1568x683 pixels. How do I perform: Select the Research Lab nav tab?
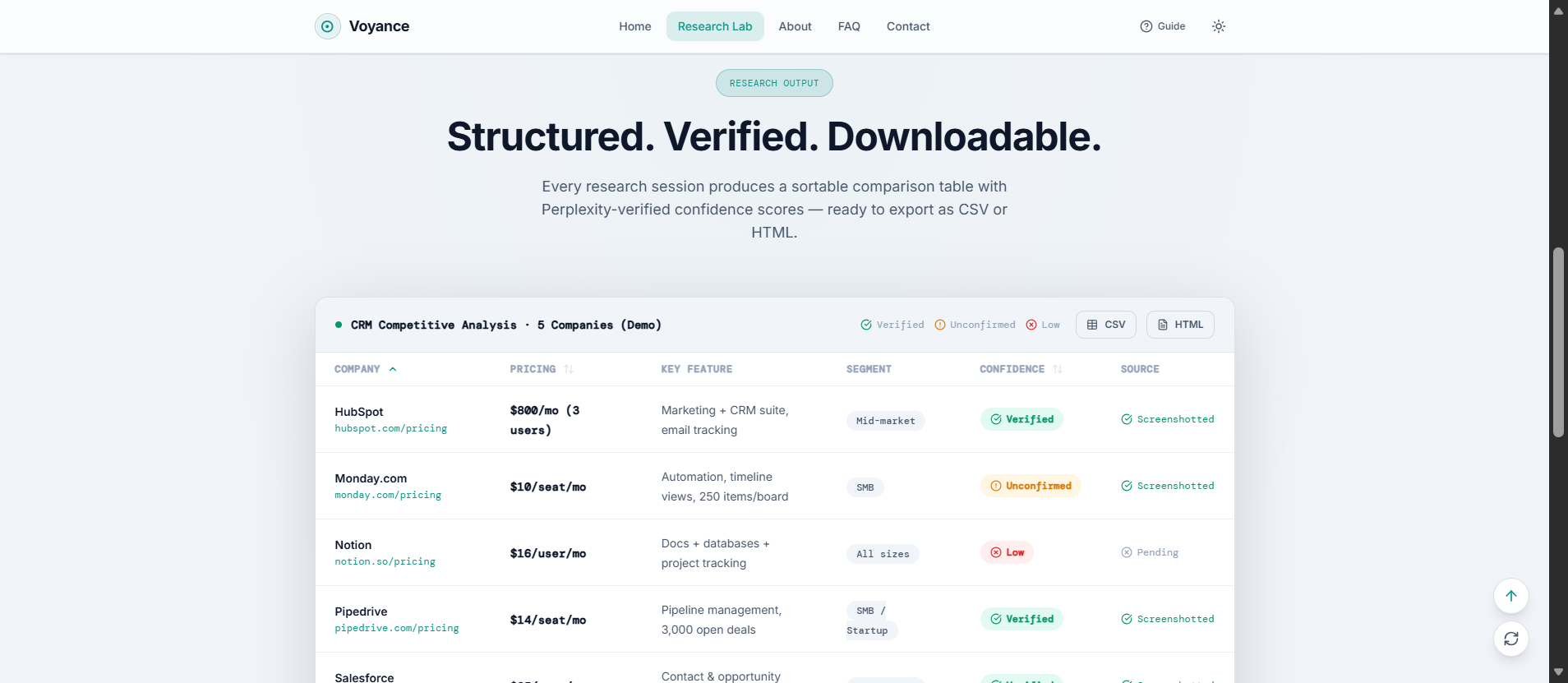[715, 26]
